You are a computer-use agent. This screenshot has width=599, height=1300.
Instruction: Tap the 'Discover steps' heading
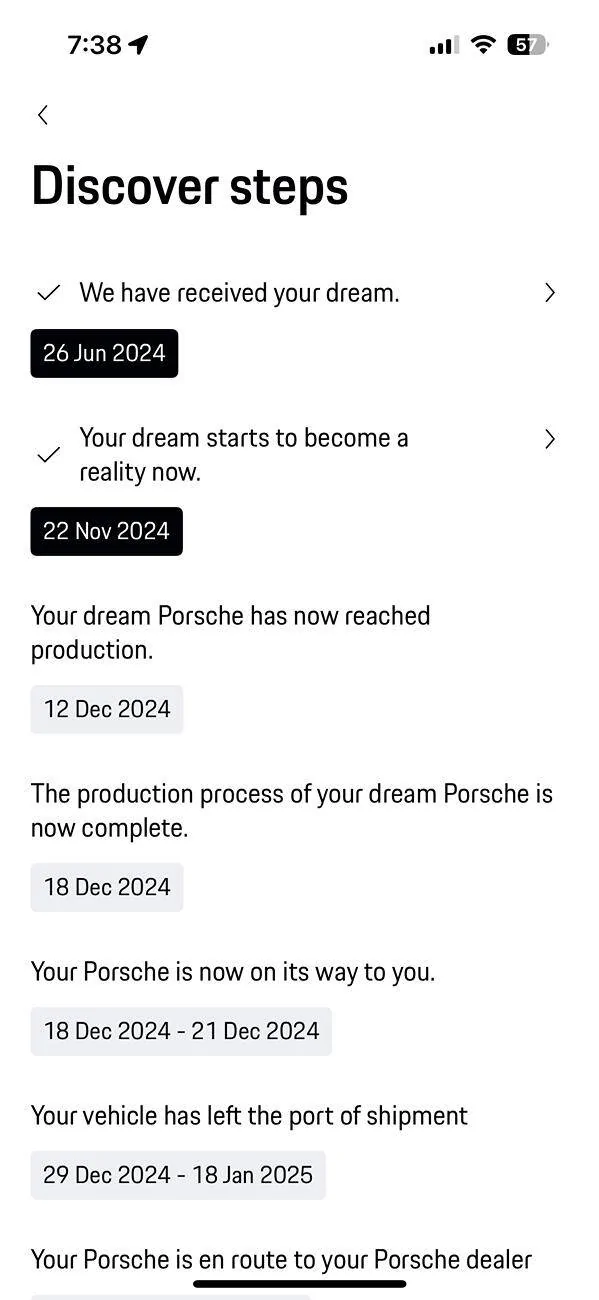click(x=190, y=187)
